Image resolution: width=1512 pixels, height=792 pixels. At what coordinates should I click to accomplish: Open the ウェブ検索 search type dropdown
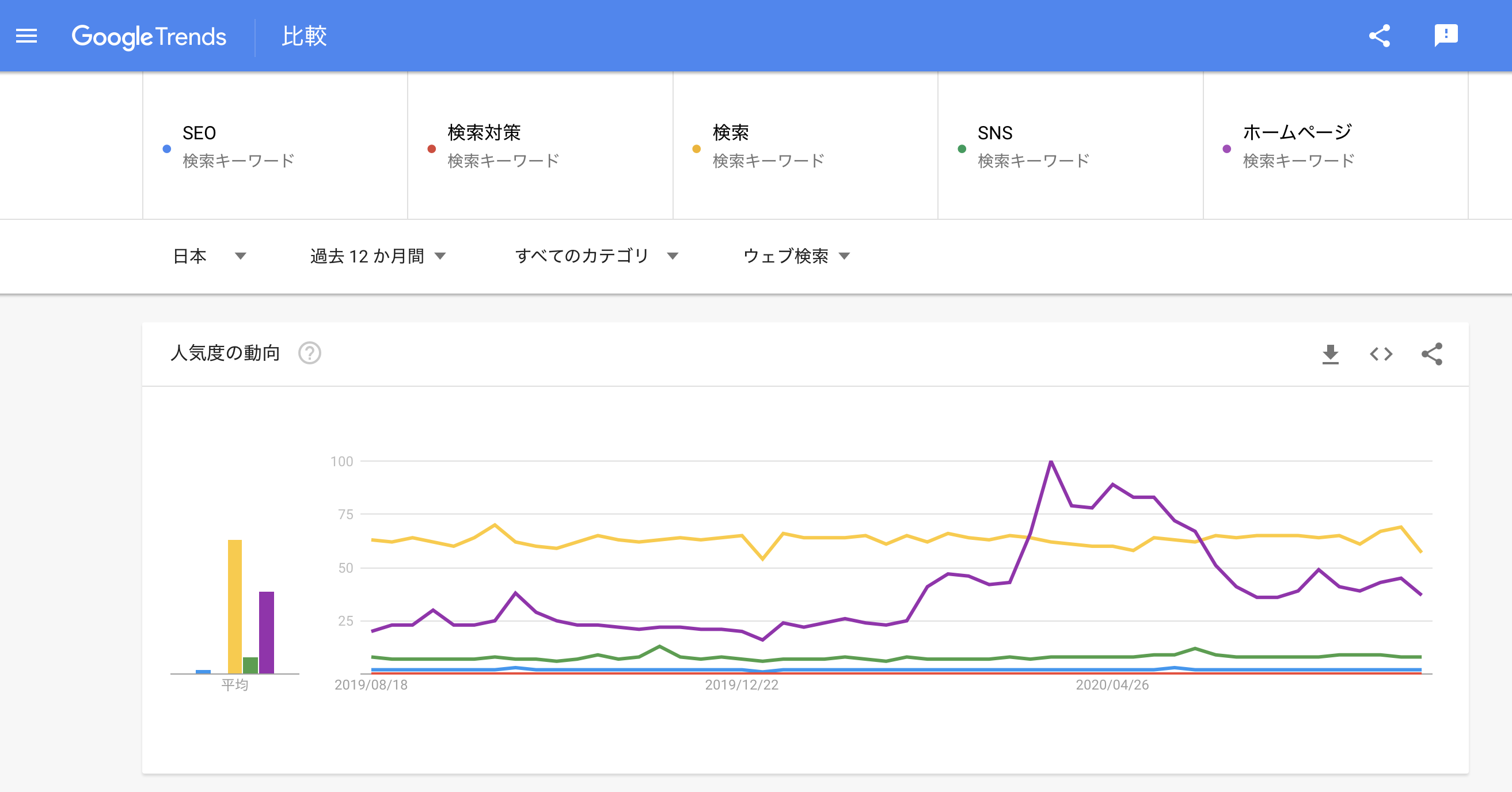[796, 256]
